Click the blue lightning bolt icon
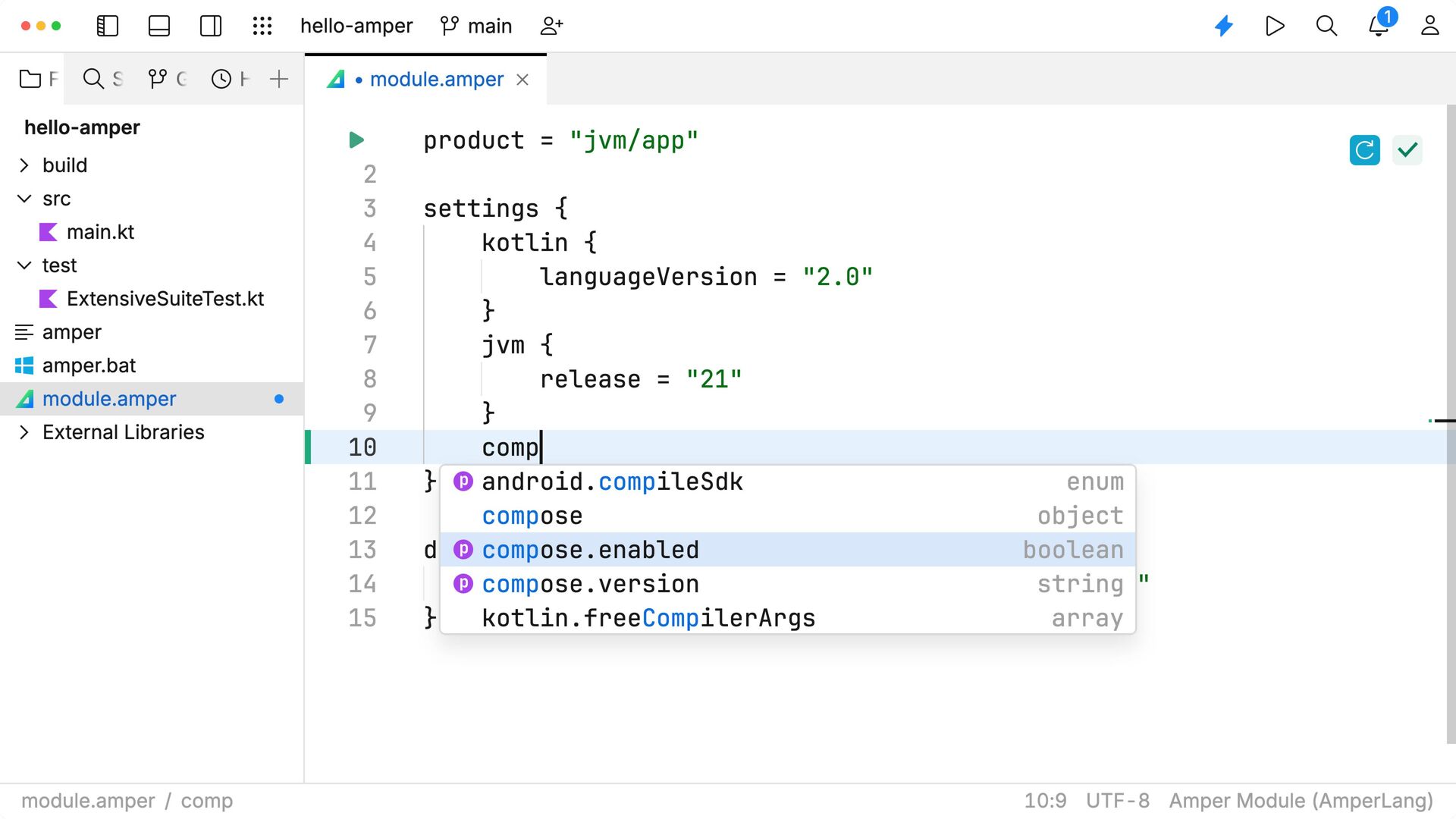Viewport: 1456px width, 819px height. (1224, 26)
